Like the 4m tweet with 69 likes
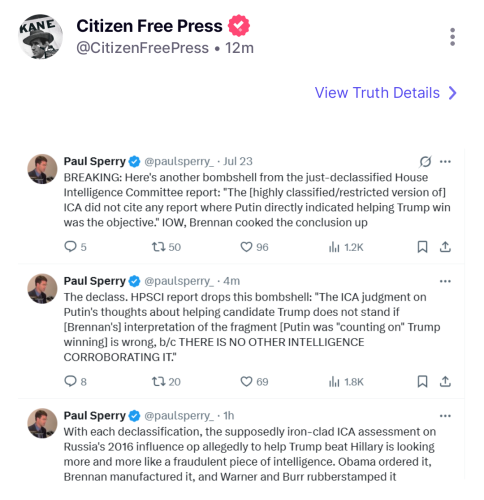The height and width of the screenshot is (500, 484). point(246,382)
